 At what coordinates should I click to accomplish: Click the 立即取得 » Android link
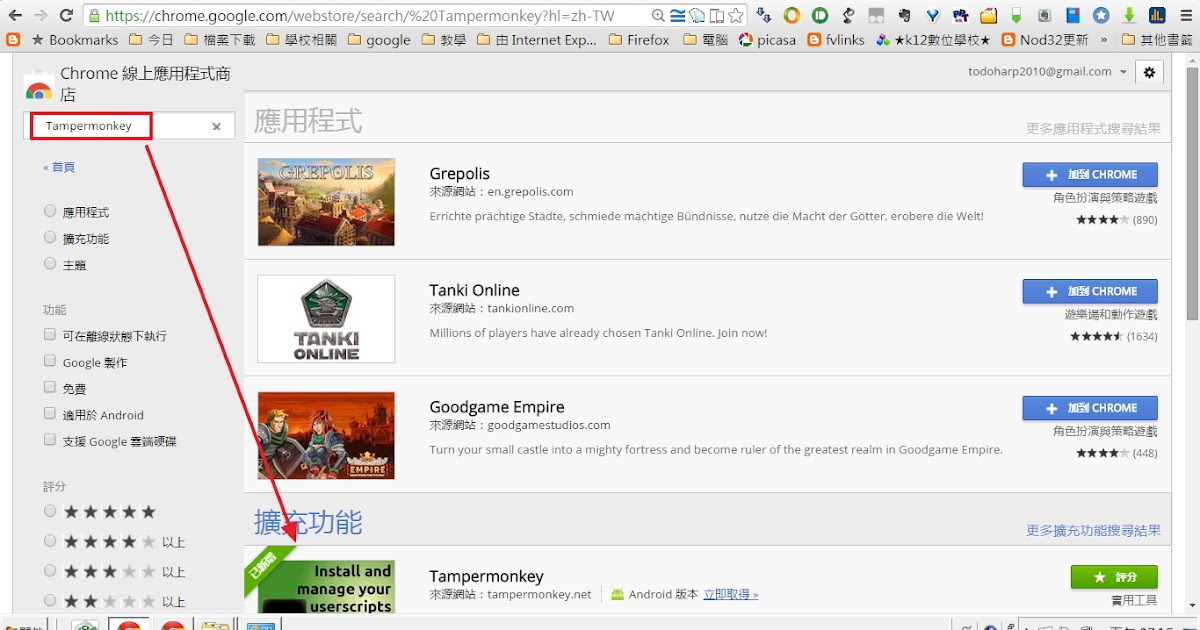coord(730,594)
